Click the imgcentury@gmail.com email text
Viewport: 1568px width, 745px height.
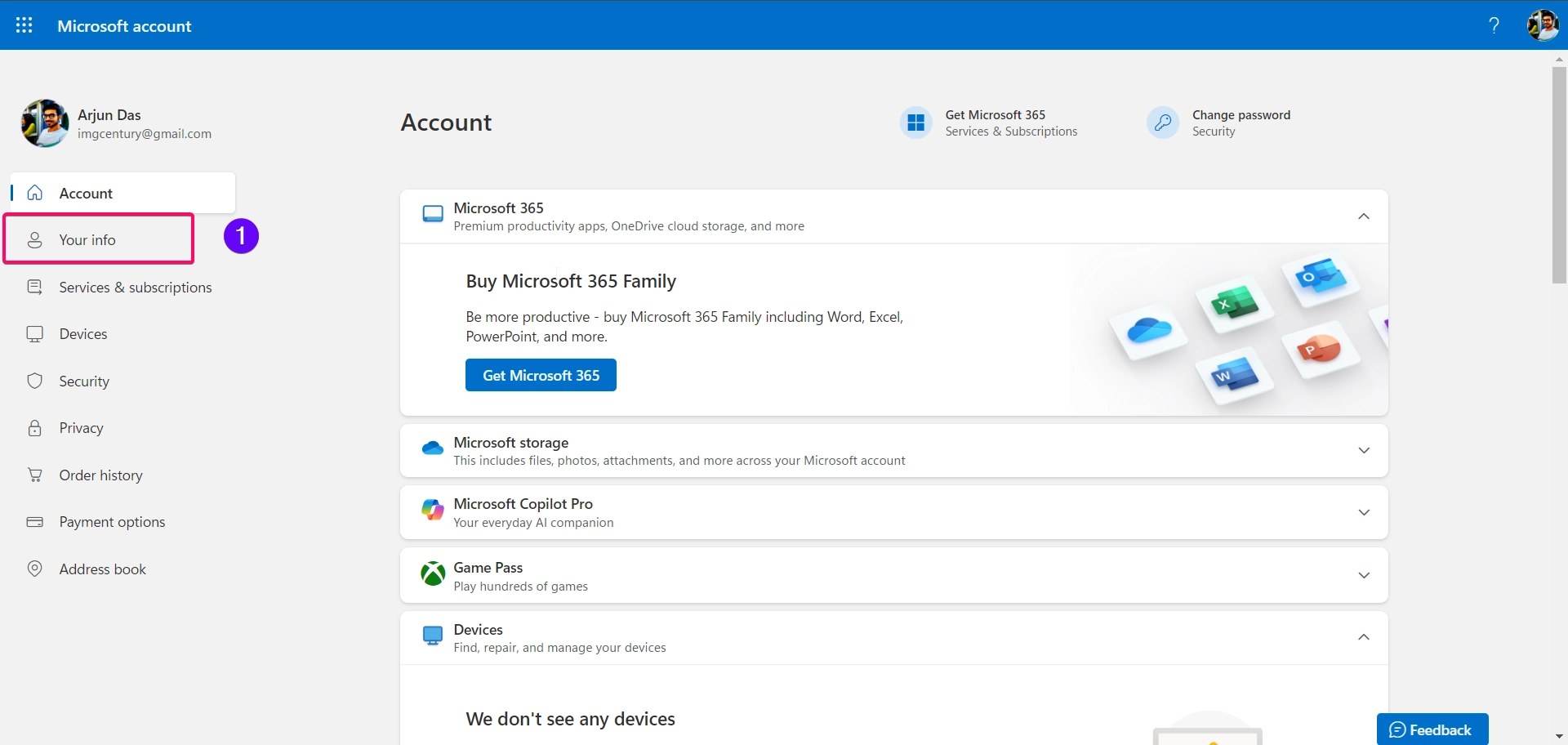[x=145, y=134]
